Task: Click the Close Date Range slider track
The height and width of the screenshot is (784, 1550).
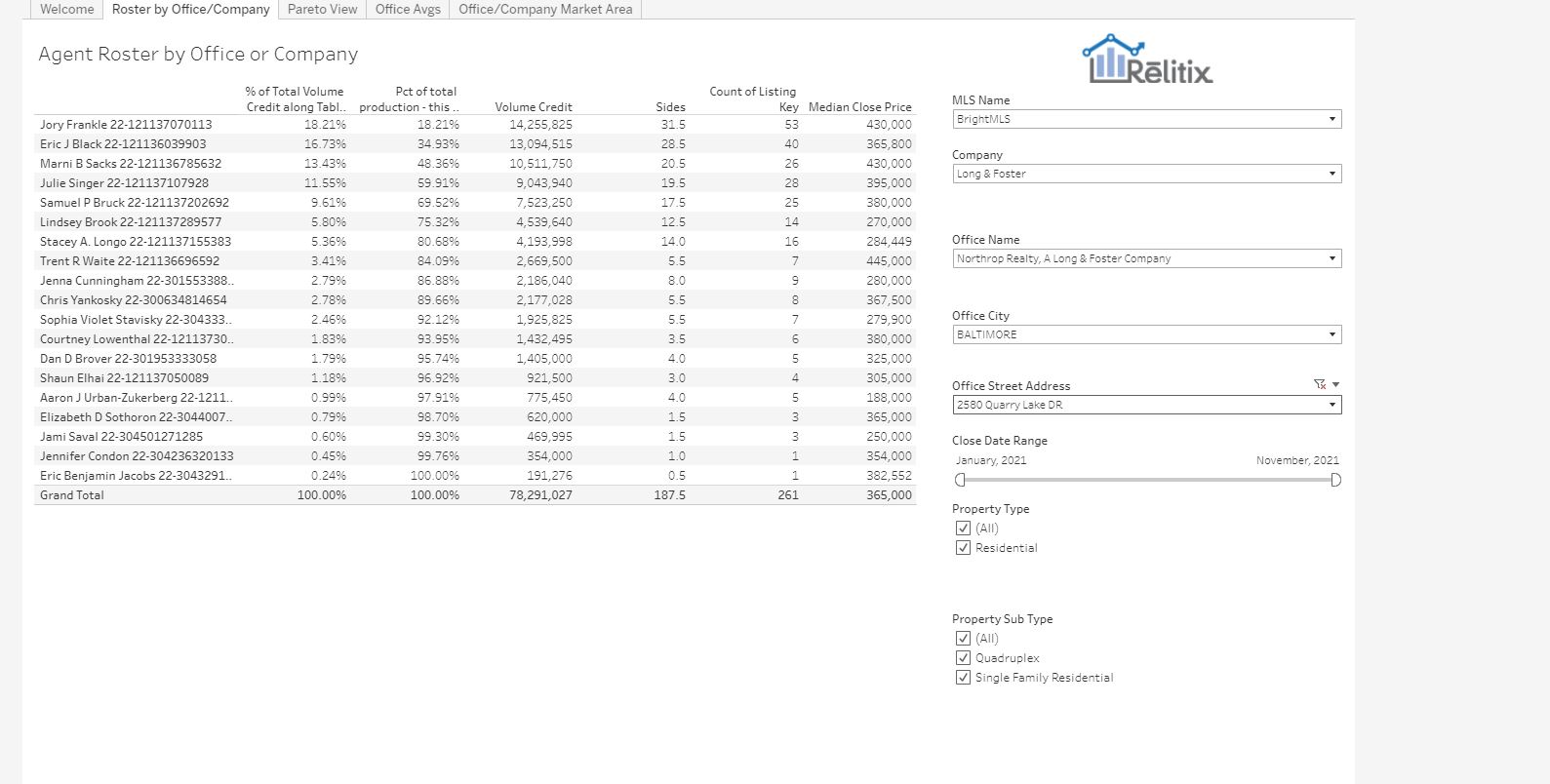Action: [x=1147, y=480]
